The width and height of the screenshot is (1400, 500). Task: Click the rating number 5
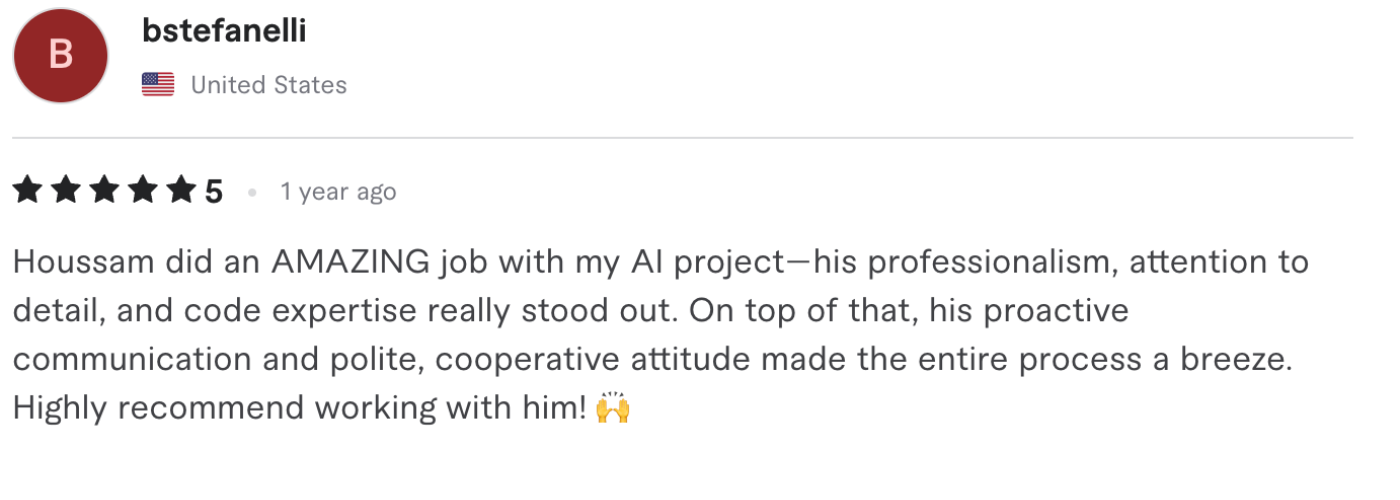tap(214, 191)
